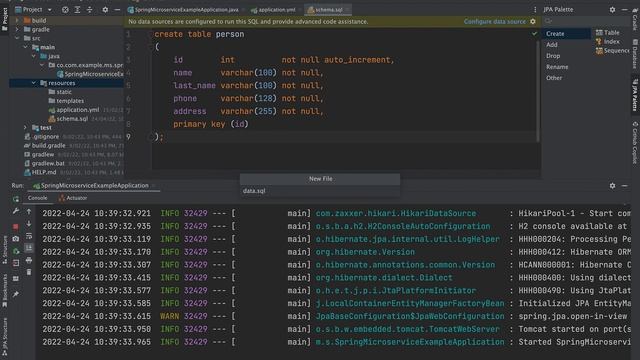The image size is (640, 360).
Task: Click the wrench icon in Run panel
Action: (x=16, y=211)
